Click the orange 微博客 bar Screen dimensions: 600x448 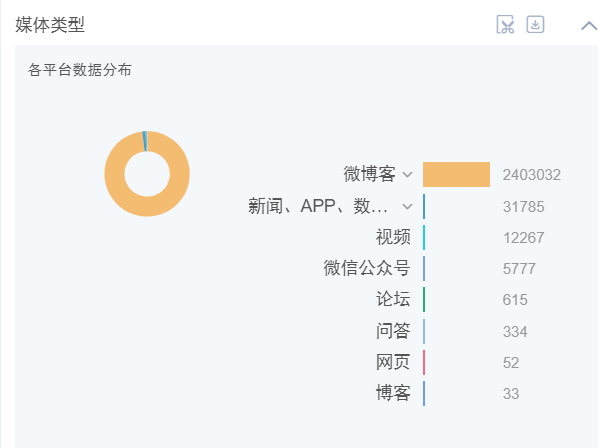tap(456, 174)
